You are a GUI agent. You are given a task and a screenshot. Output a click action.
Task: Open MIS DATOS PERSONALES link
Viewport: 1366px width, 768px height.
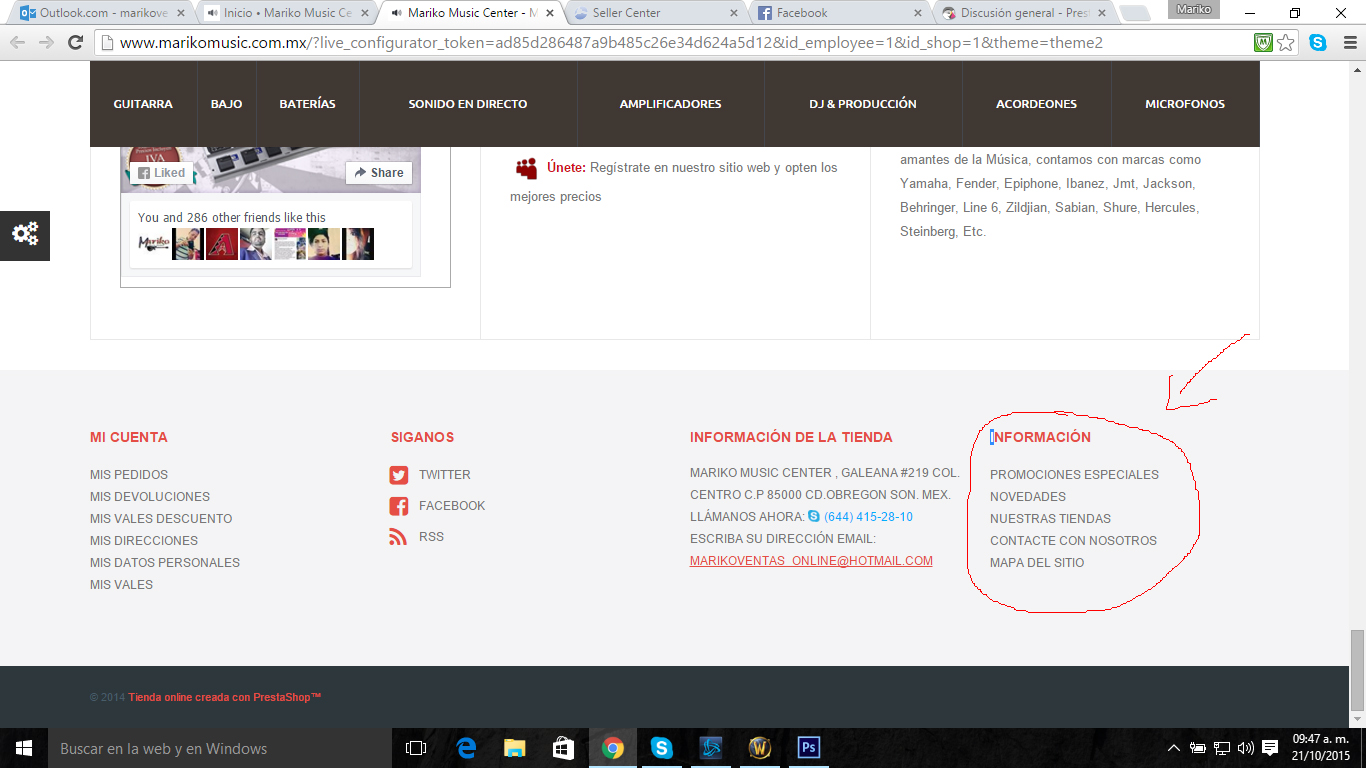(165, 563)
